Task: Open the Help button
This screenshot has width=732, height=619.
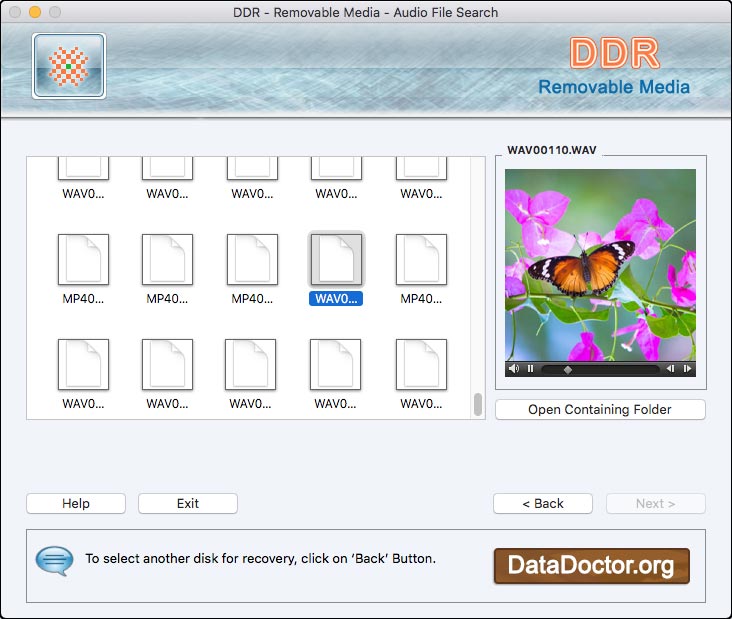Action: point(76,503)
